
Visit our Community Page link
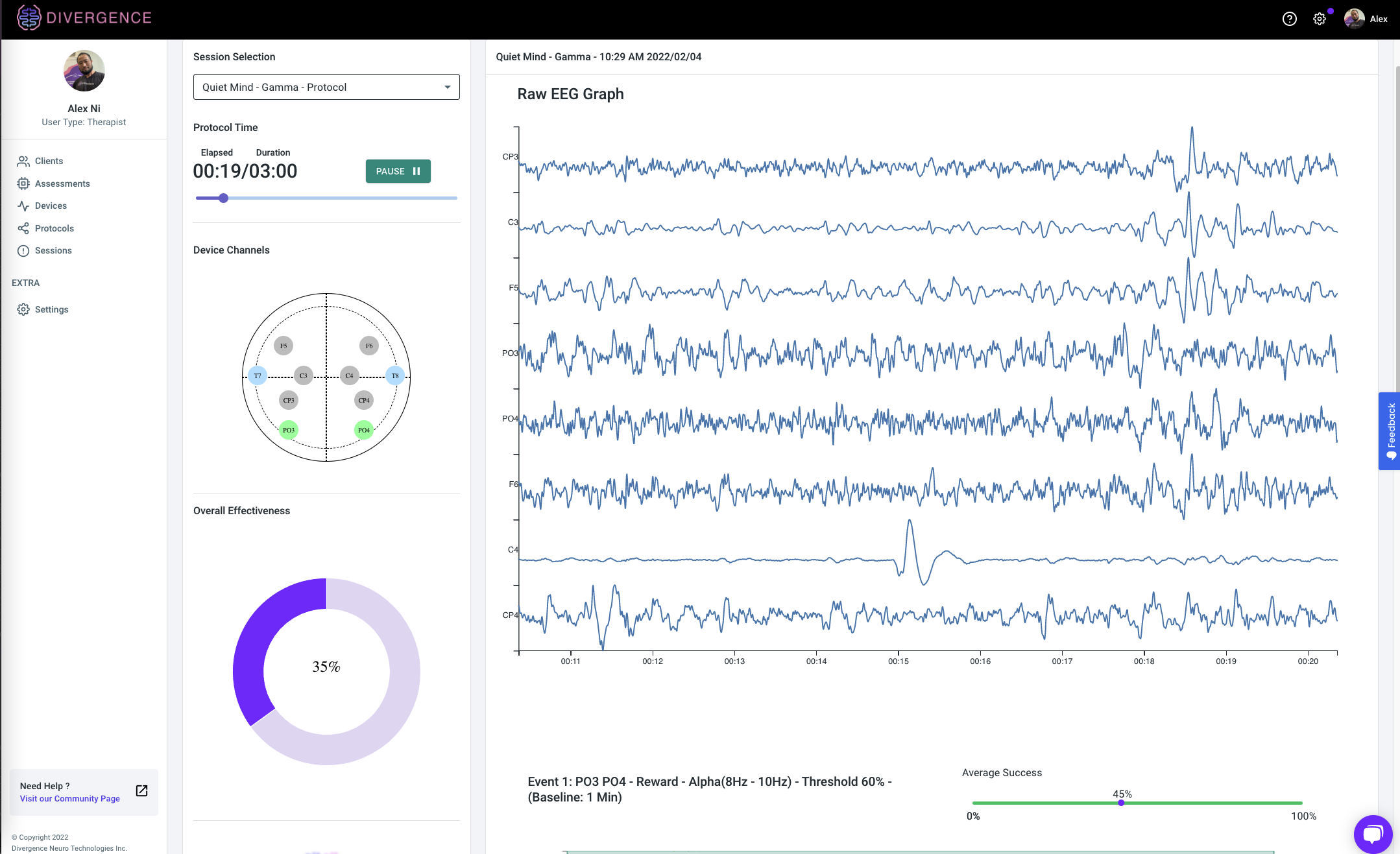(x=69, y=798)
